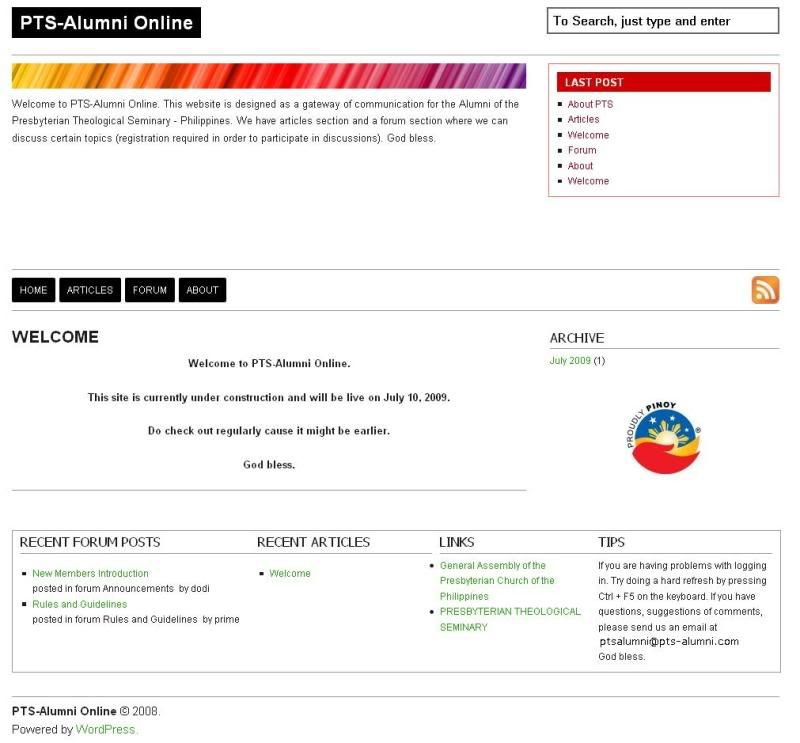800x743 pixels.
Task: Open the Home menu item
Action: pyautogui.click(x=33, y=290)
